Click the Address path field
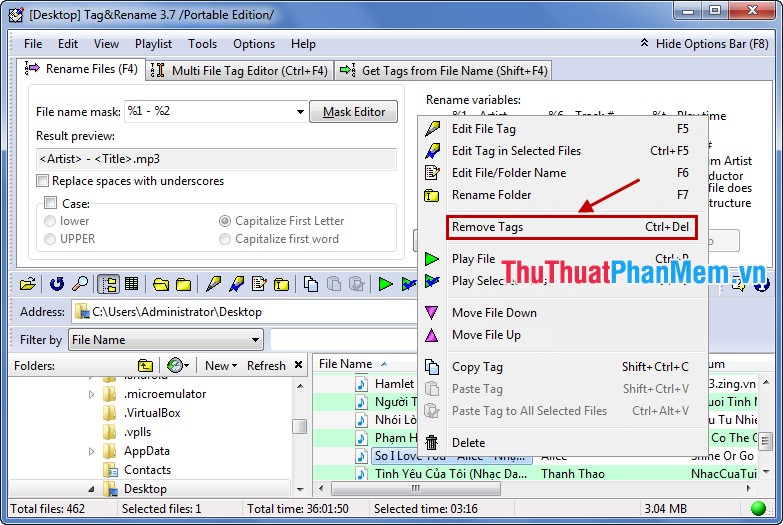Image resolution: width=783 pixels, height=525 pixels. 245,312
